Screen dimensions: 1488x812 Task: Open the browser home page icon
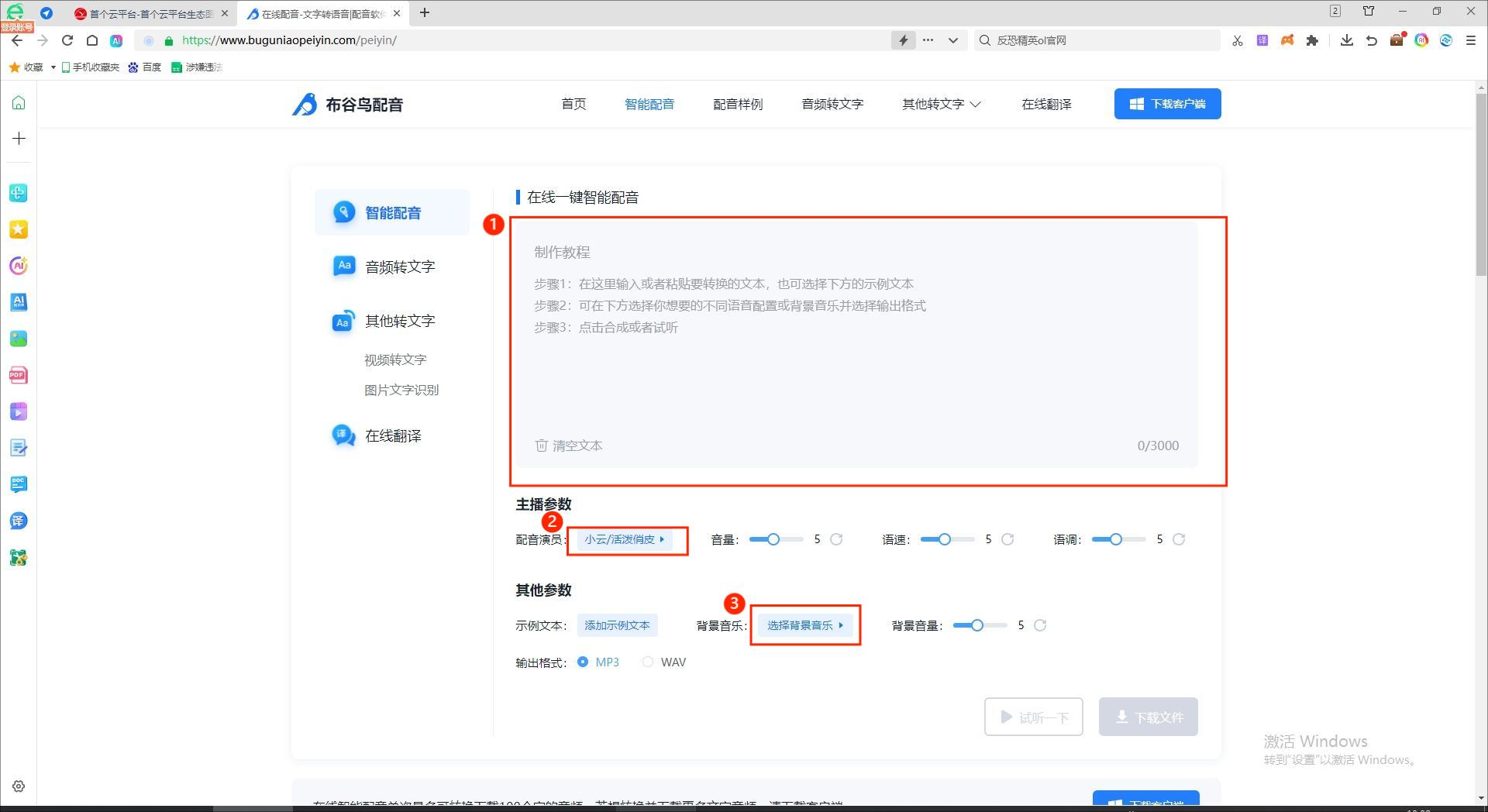92,40
